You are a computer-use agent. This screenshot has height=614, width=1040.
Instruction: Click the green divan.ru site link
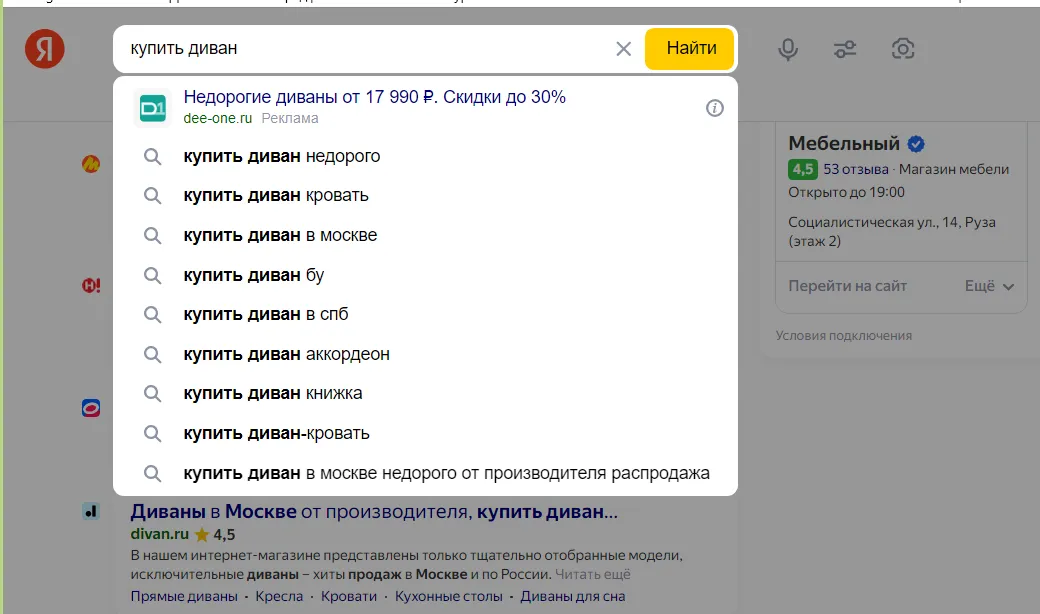(160, 534)
